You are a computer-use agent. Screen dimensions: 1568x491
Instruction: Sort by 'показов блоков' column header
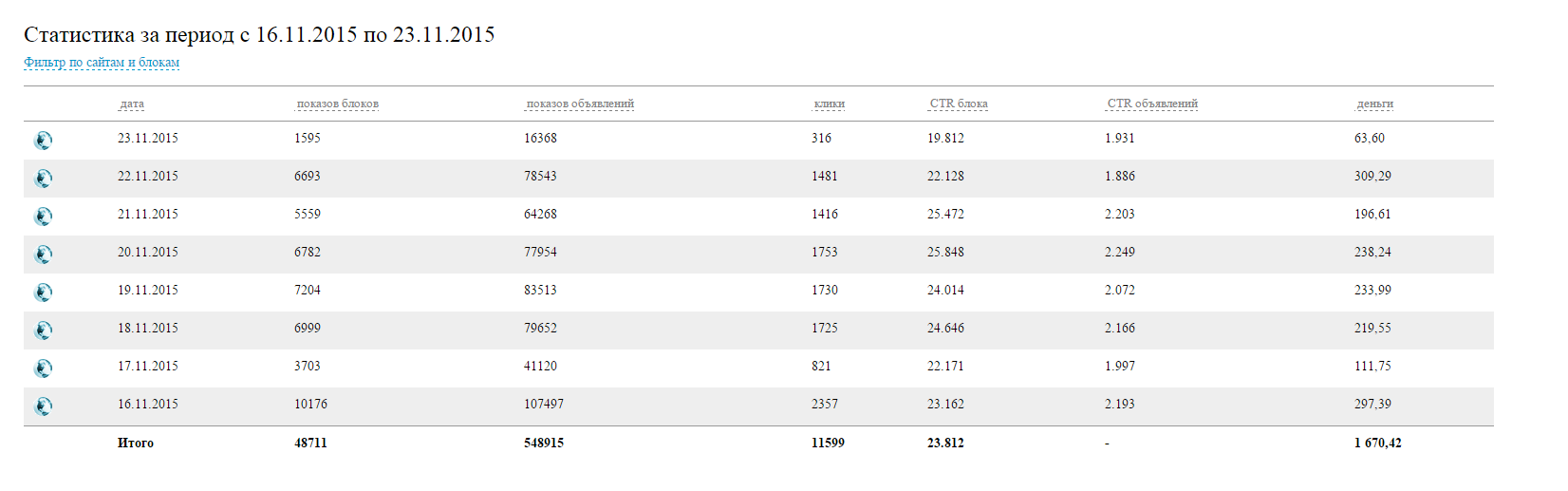(x=337, y=104)
